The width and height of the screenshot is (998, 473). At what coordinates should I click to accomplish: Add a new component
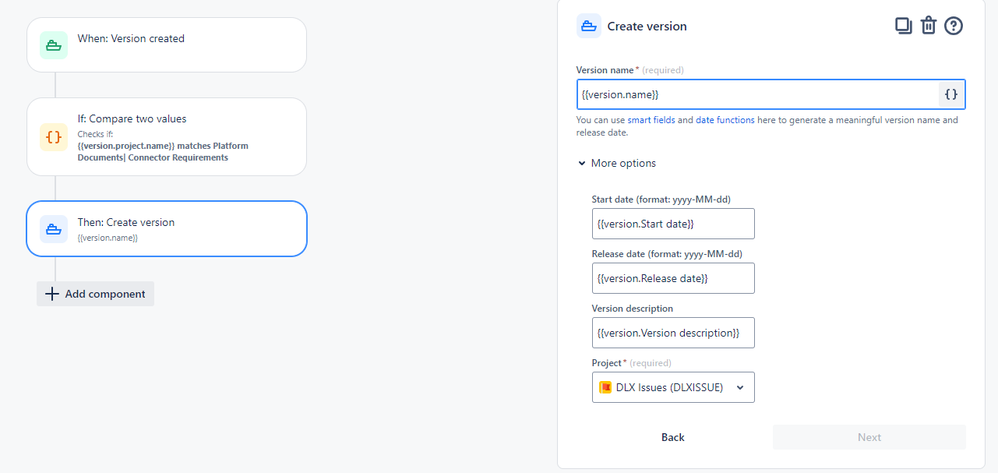pyautogui.click(x=95, y=294)
